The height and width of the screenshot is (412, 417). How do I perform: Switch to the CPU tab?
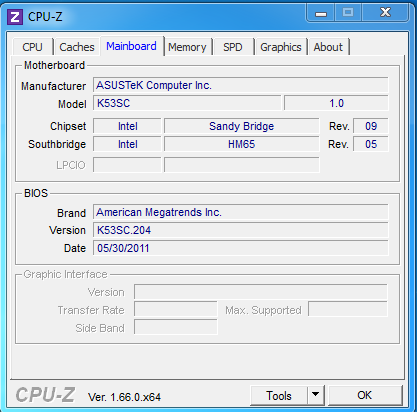tap(32, 47)
